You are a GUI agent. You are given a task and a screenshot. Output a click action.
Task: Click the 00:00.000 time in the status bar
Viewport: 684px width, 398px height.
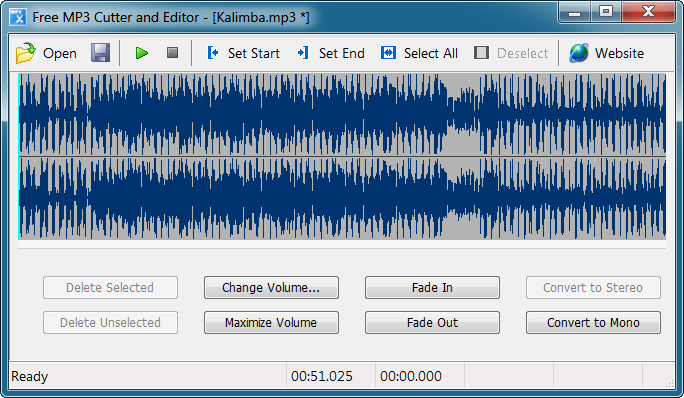tap(411, 376)
